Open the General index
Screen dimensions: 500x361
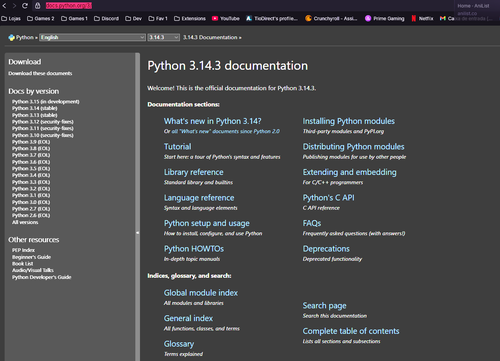[188, 318]
